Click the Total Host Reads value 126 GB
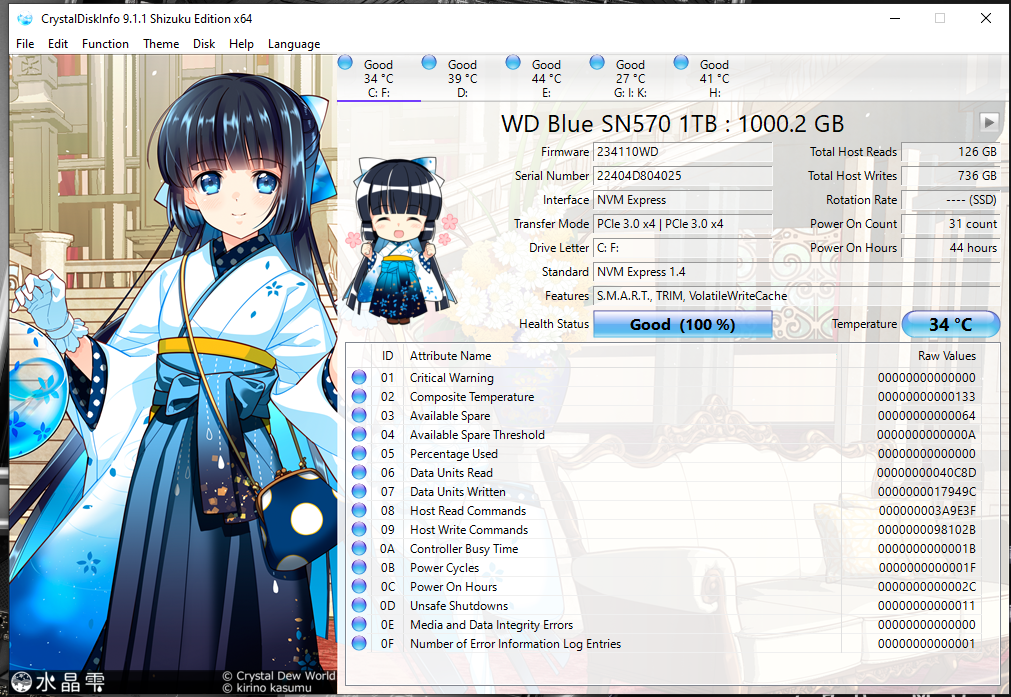Viewport: 1011px width, 697px height. [950, 152]
